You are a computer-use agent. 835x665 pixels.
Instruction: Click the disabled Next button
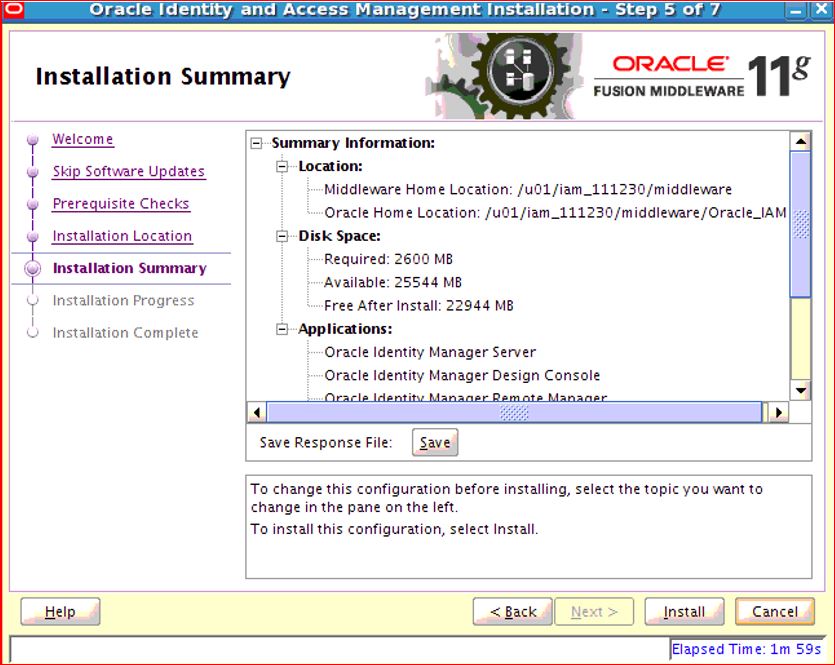[x=594, y=612]
